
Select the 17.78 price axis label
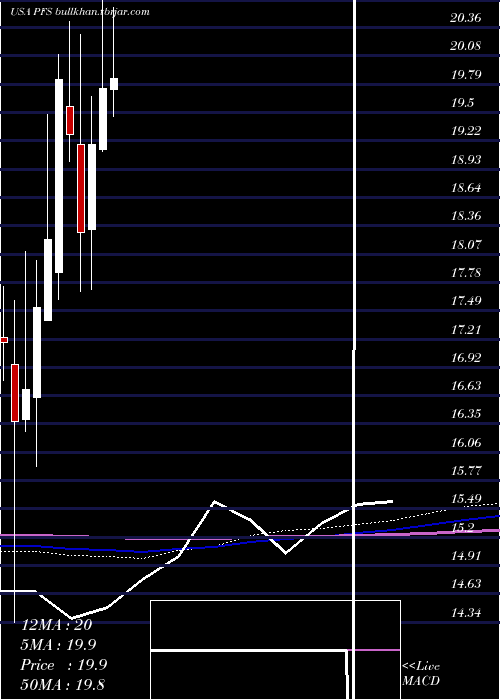466,272
